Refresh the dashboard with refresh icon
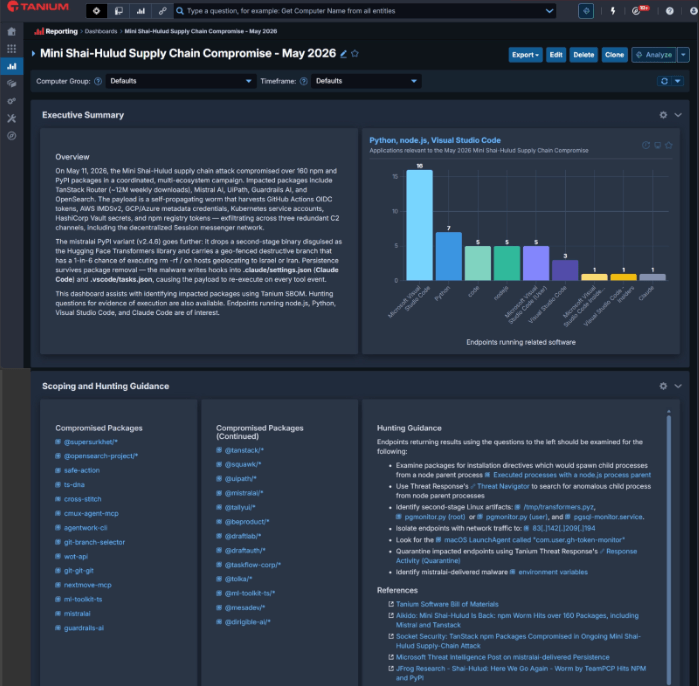This screenshot has width=699, height=686. pyautogui.click(x=664, y=81)
